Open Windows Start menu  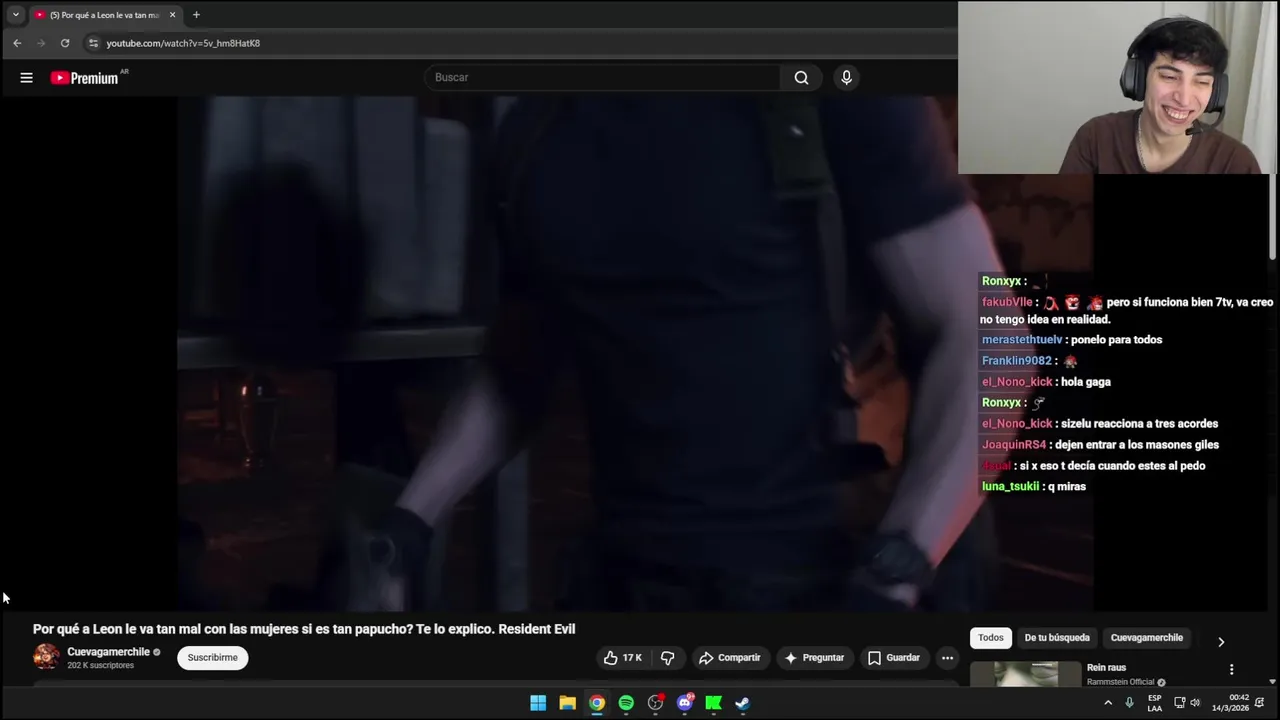[x=538, y=703]
